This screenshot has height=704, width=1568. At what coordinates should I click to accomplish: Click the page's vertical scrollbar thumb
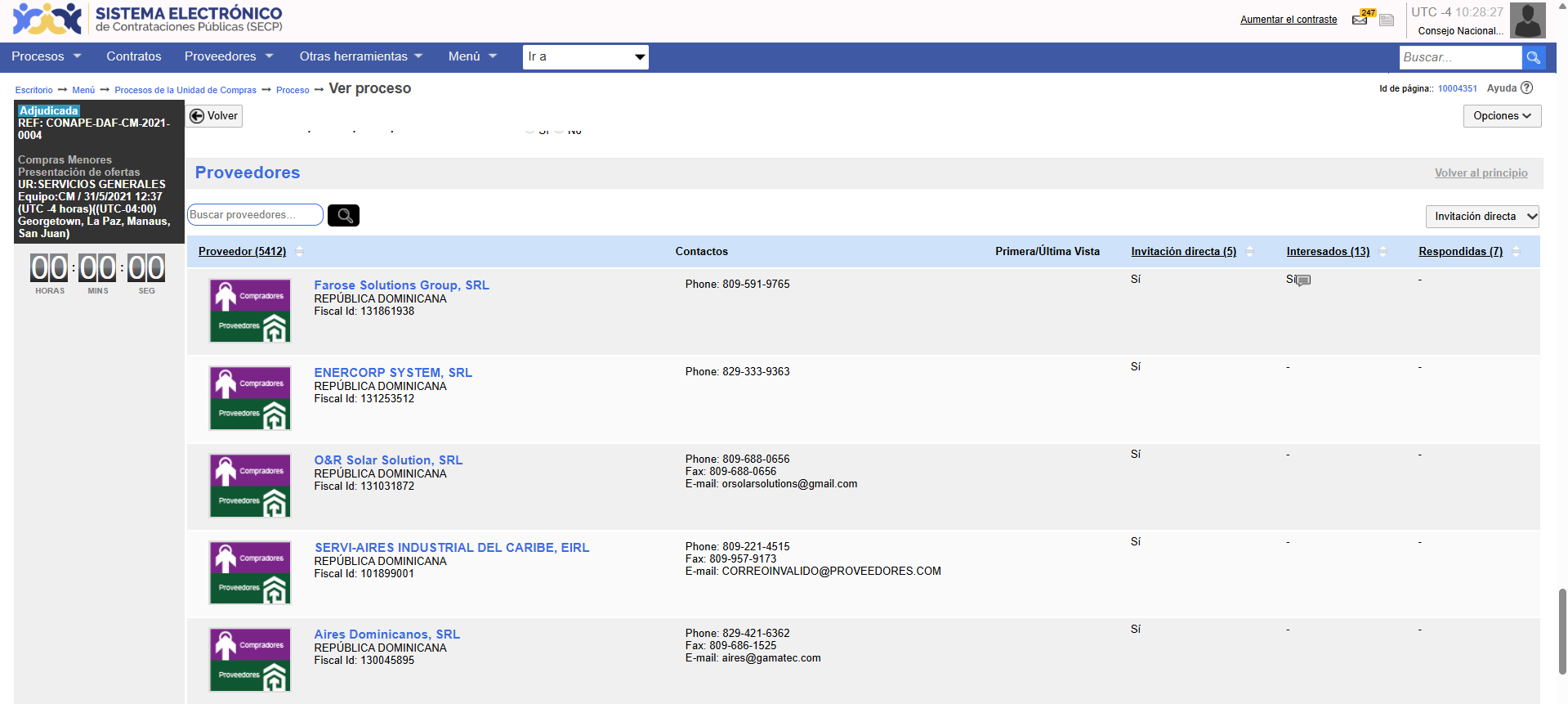click(1562, 630)
